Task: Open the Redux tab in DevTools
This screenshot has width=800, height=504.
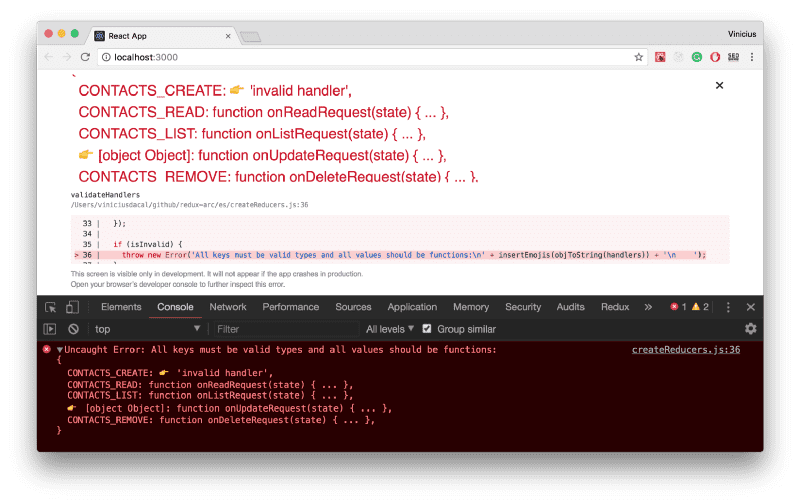Action: [x=615, y=307]
